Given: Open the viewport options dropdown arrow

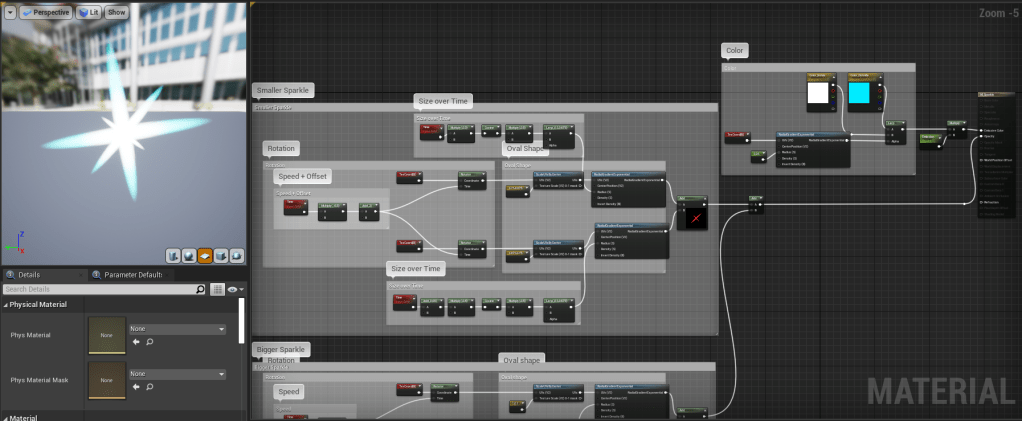Looking at the screenshot, I should [x=10, y=11].
